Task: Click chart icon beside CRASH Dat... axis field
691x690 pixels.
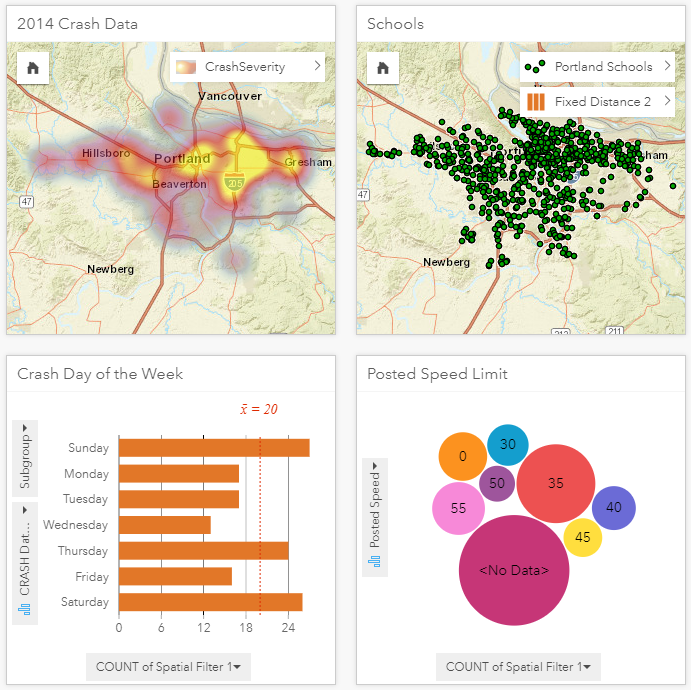Action: coord(25,610)
